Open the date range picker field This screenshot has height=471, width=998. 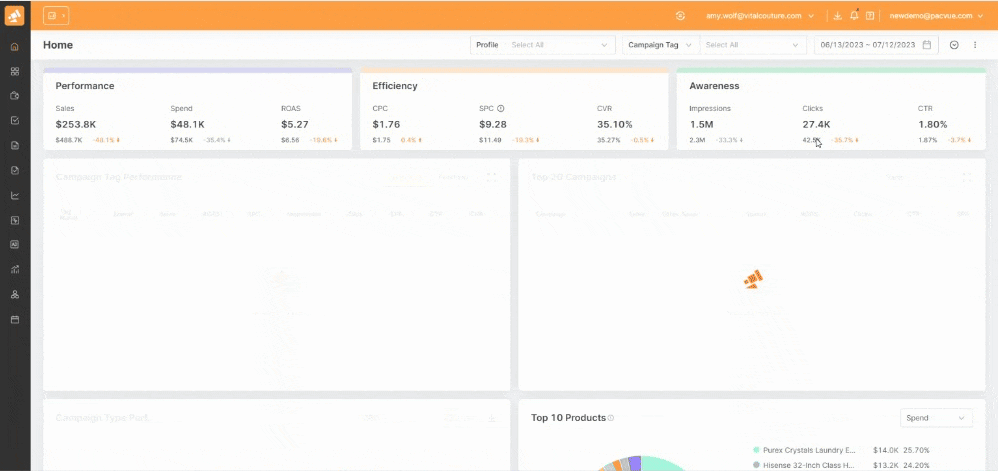875,45
